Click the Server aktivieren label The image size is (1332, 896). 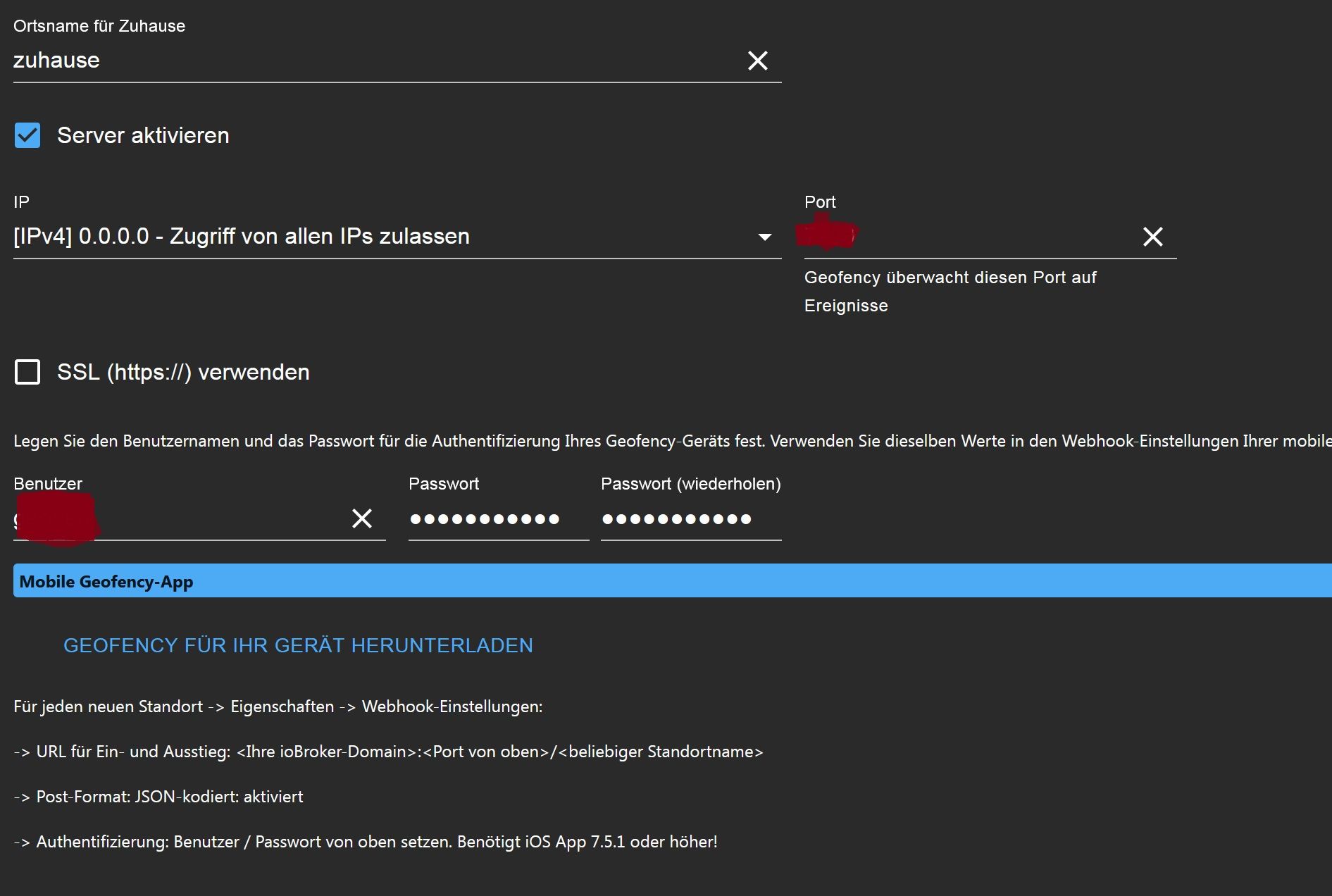pos(143,135)
